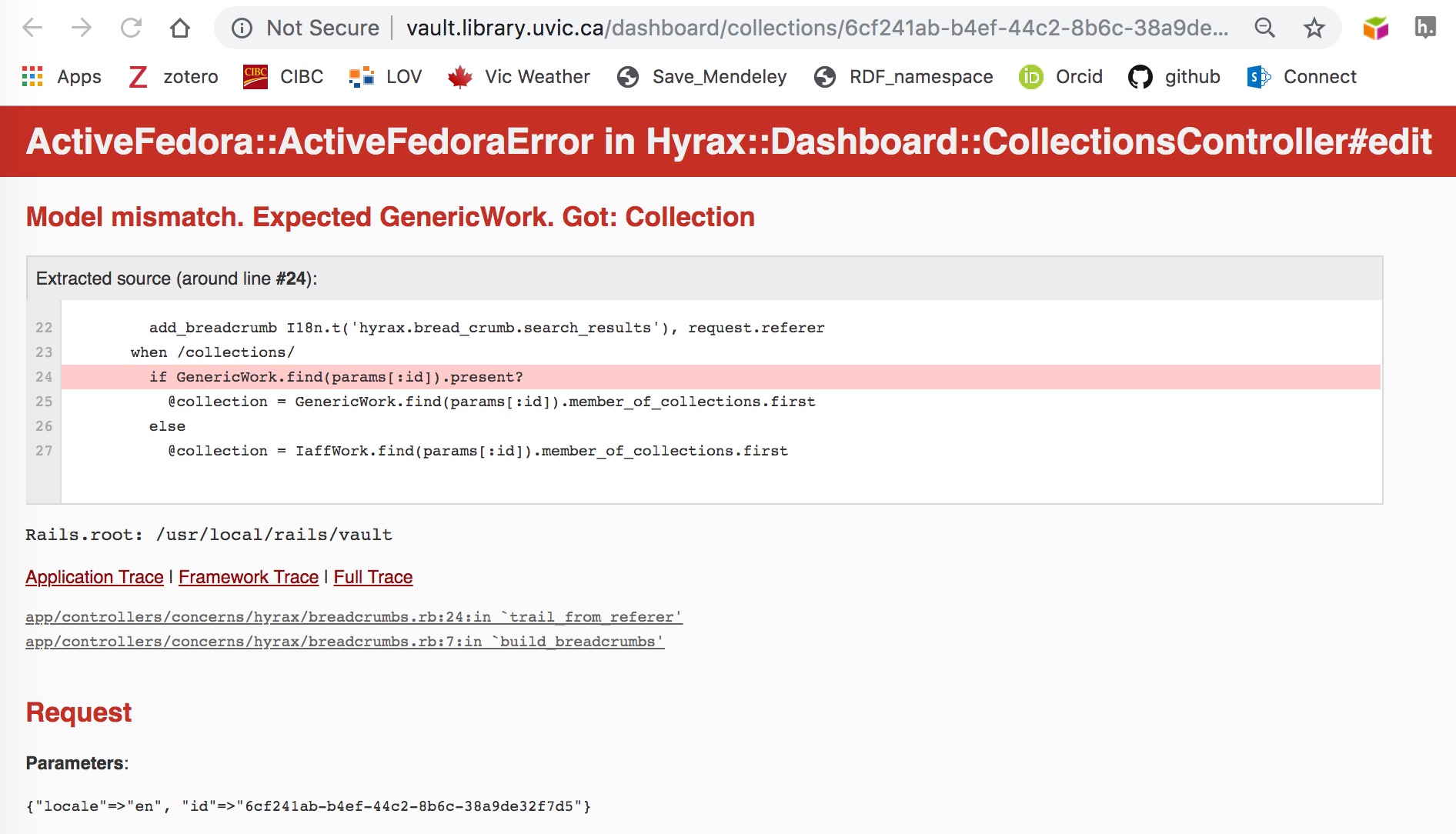Click the red Zotero Z bookmark icon
Viewport: 1456px width, 834px height.
pos(138,77)
